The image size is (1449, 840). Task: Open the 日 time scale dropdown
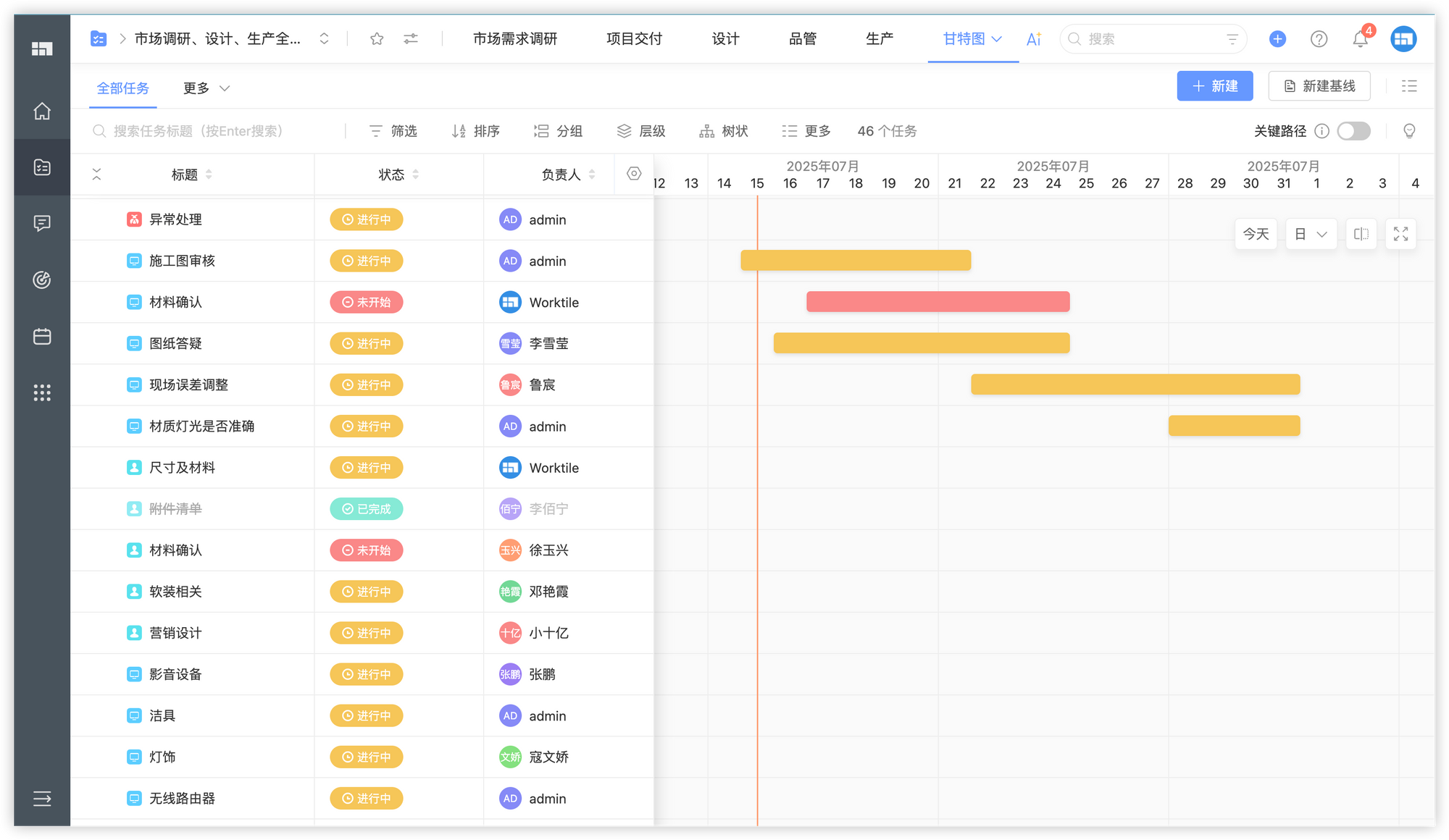tap(1311, 234)
